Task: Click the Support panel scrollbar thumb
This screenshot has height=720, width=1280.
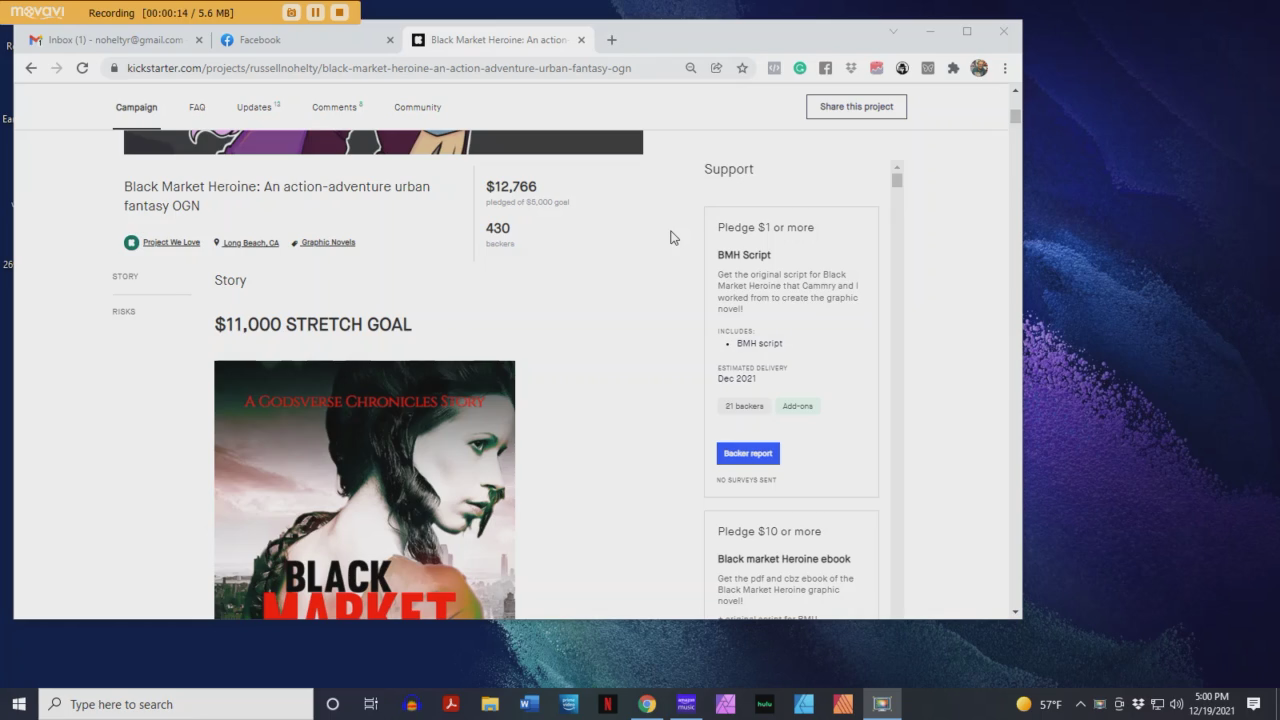Action: pyautogui.click(x=897, y=181)
